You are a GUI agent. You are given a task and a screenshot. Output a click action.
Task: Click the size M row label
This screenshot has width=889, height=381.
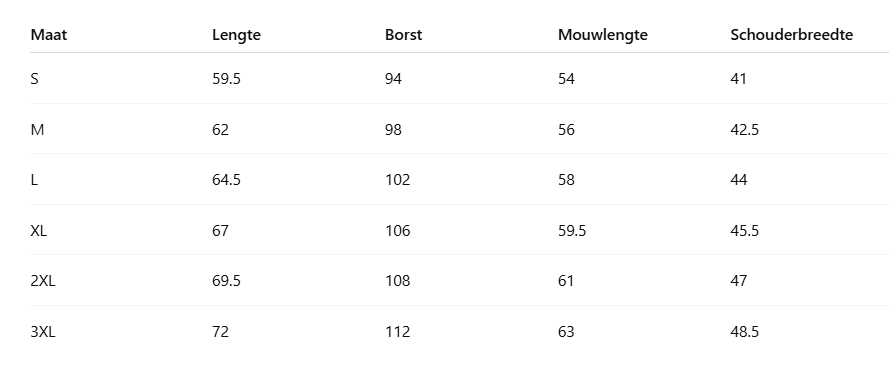tap(37, 130)
